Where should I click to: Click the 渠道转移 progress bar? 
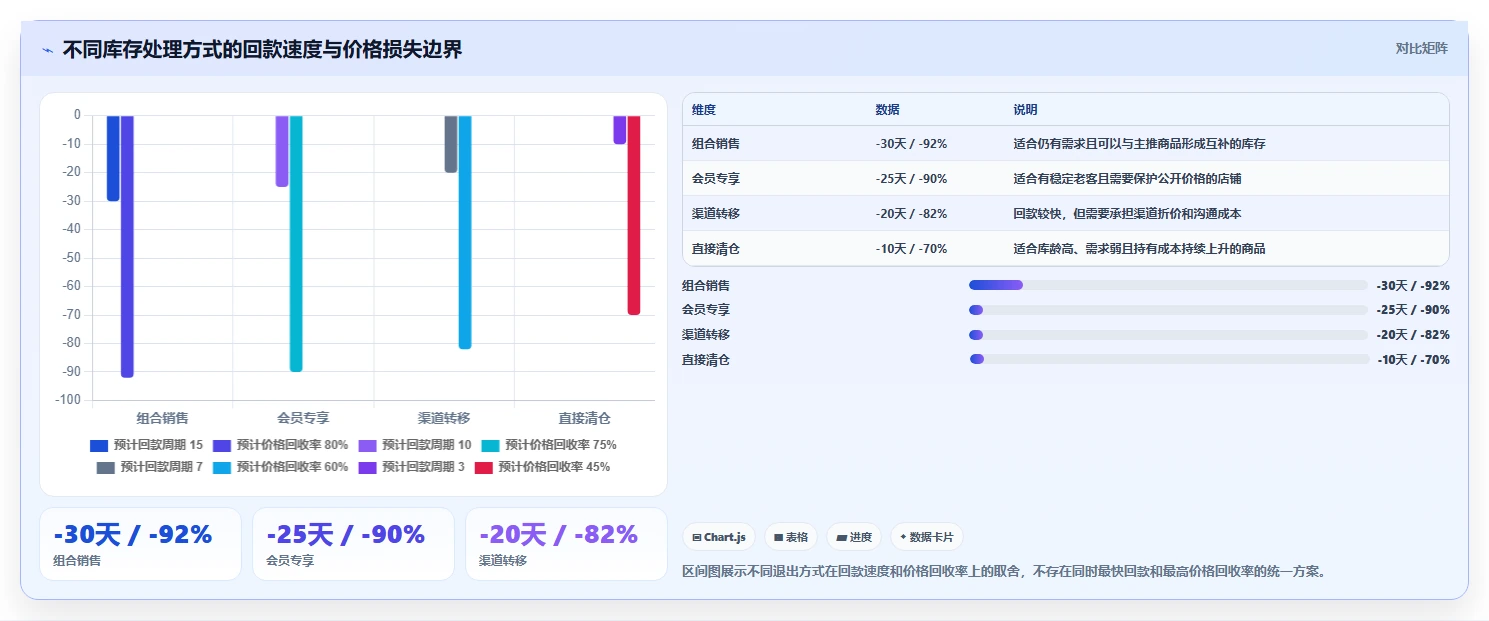pyautogui.click(x=1168, y=335)
